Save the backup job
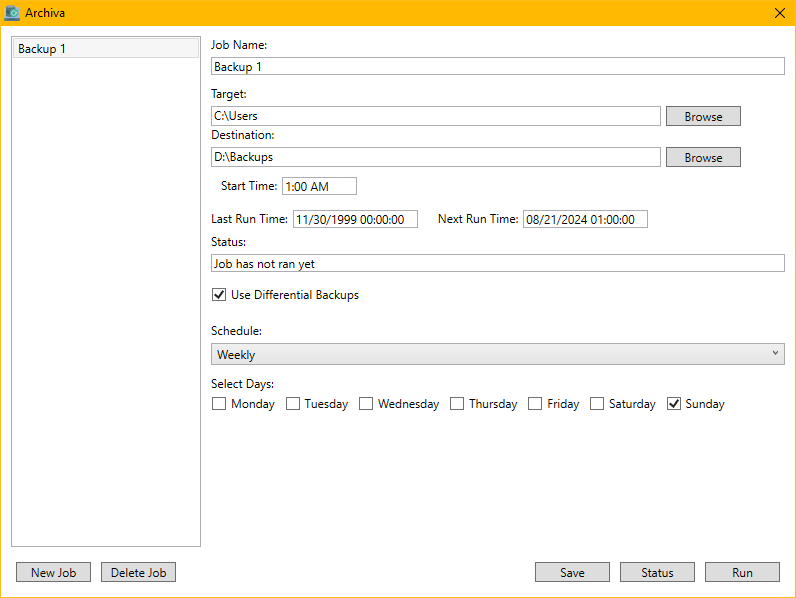The width and height of the screenshot is (796, 598). [x=572, y=572]
